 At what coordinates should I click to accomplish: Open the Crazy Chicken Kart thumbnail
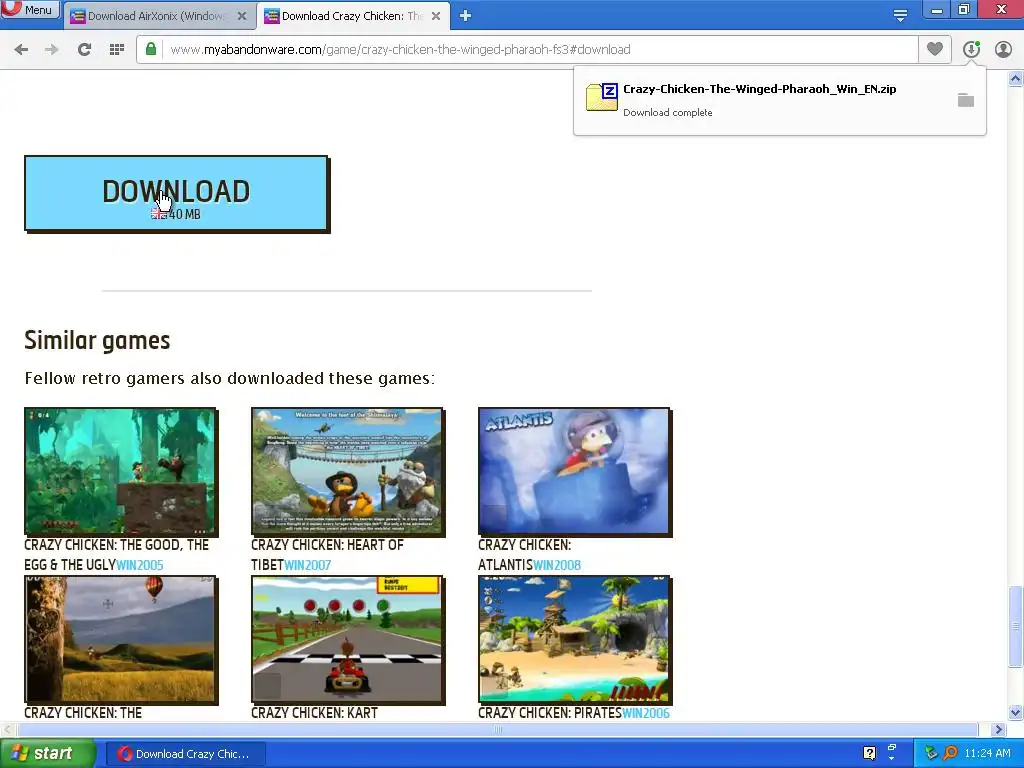click(347, 639)
